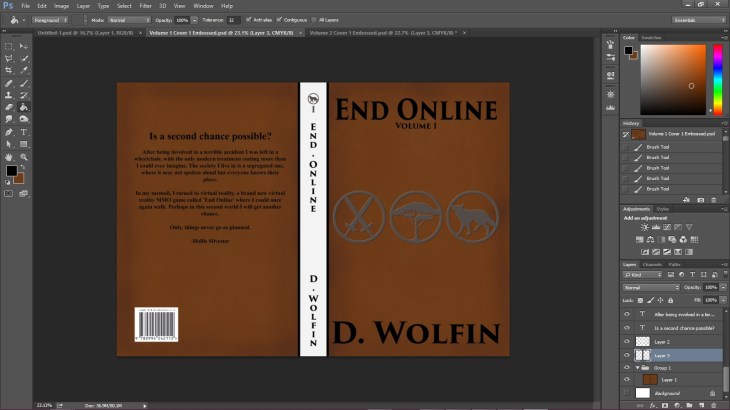Select the Rectangular Marquee tool
The width and height of the screenshot is (730, 410).
coord(9,46)
